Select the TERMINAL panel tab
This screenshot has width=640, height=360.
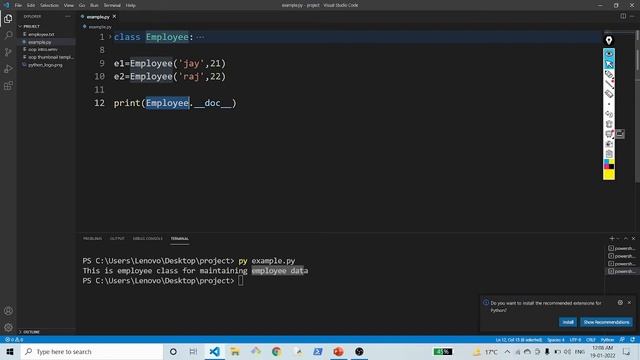(x=180, y=238)
